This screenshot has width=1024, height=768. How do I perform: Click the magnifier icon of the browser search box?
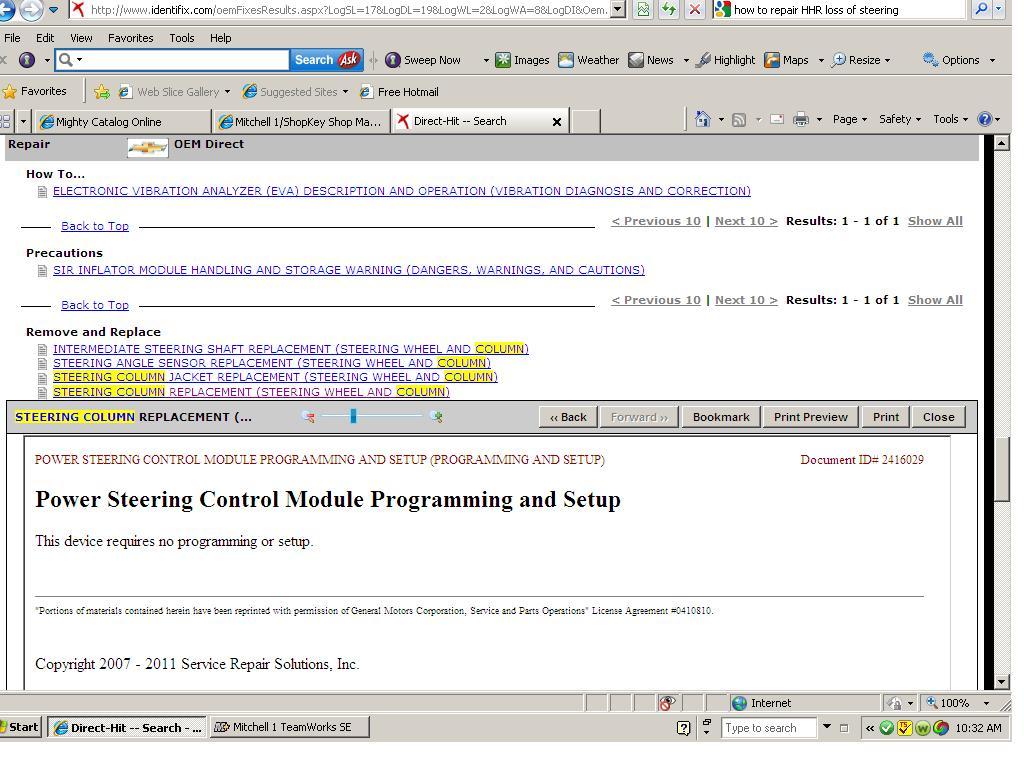982,9
